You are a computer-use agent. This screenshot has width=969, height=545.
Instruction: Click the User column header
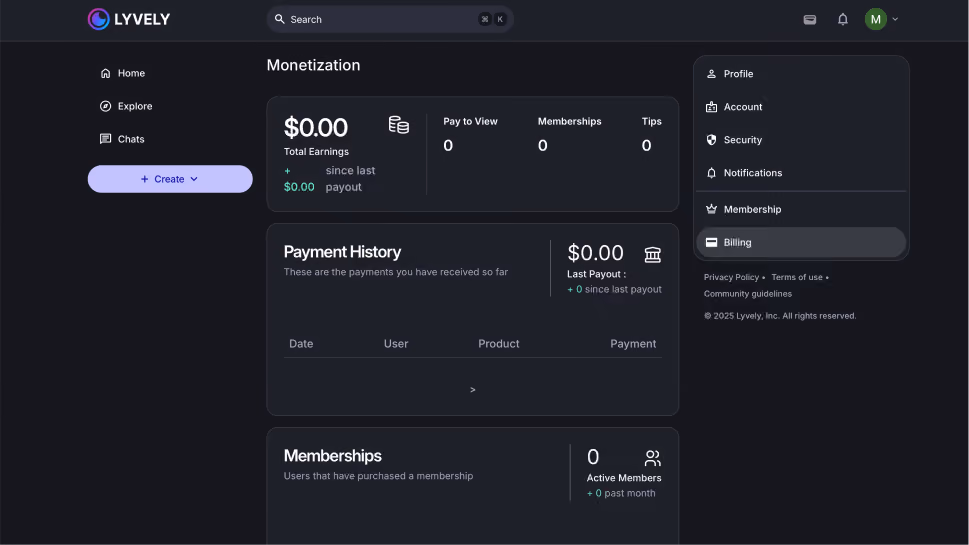pyautogui.click(x=396, y=344)
